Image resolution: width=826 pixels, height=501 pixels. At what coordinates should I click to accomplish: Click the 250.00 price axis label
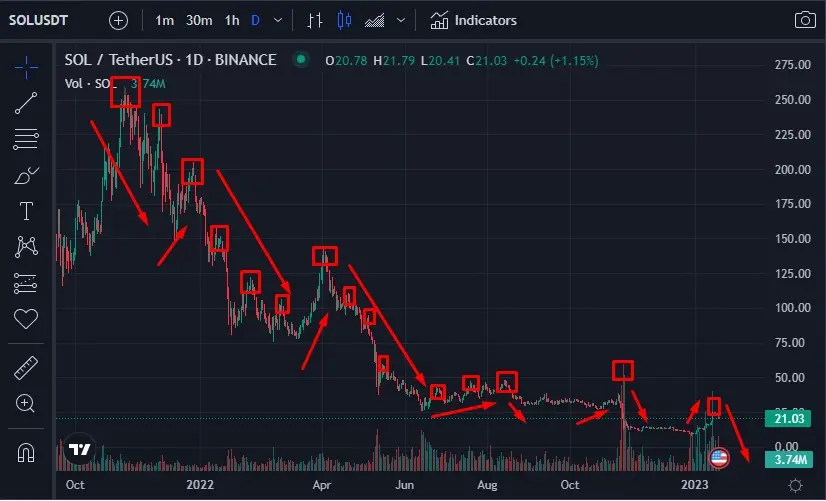[x=792, y=100]
